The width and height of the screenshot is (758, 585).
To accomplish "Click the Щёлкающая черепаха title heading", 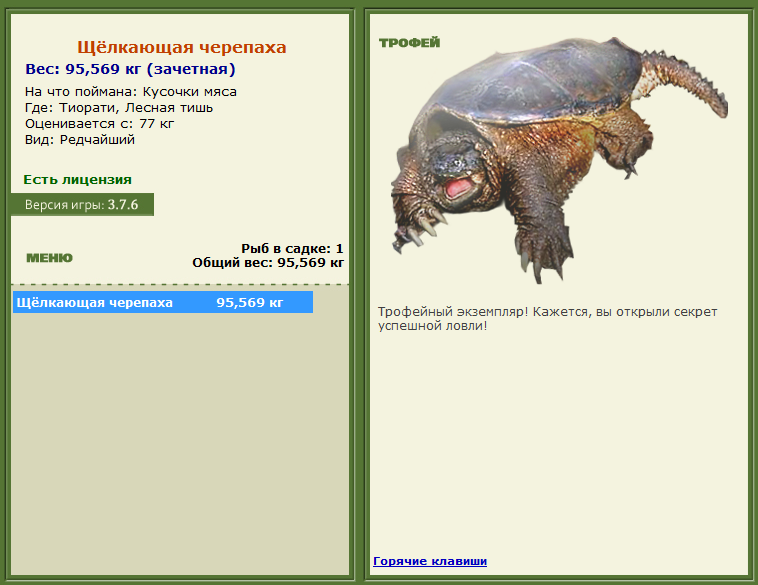I will 182,47.
